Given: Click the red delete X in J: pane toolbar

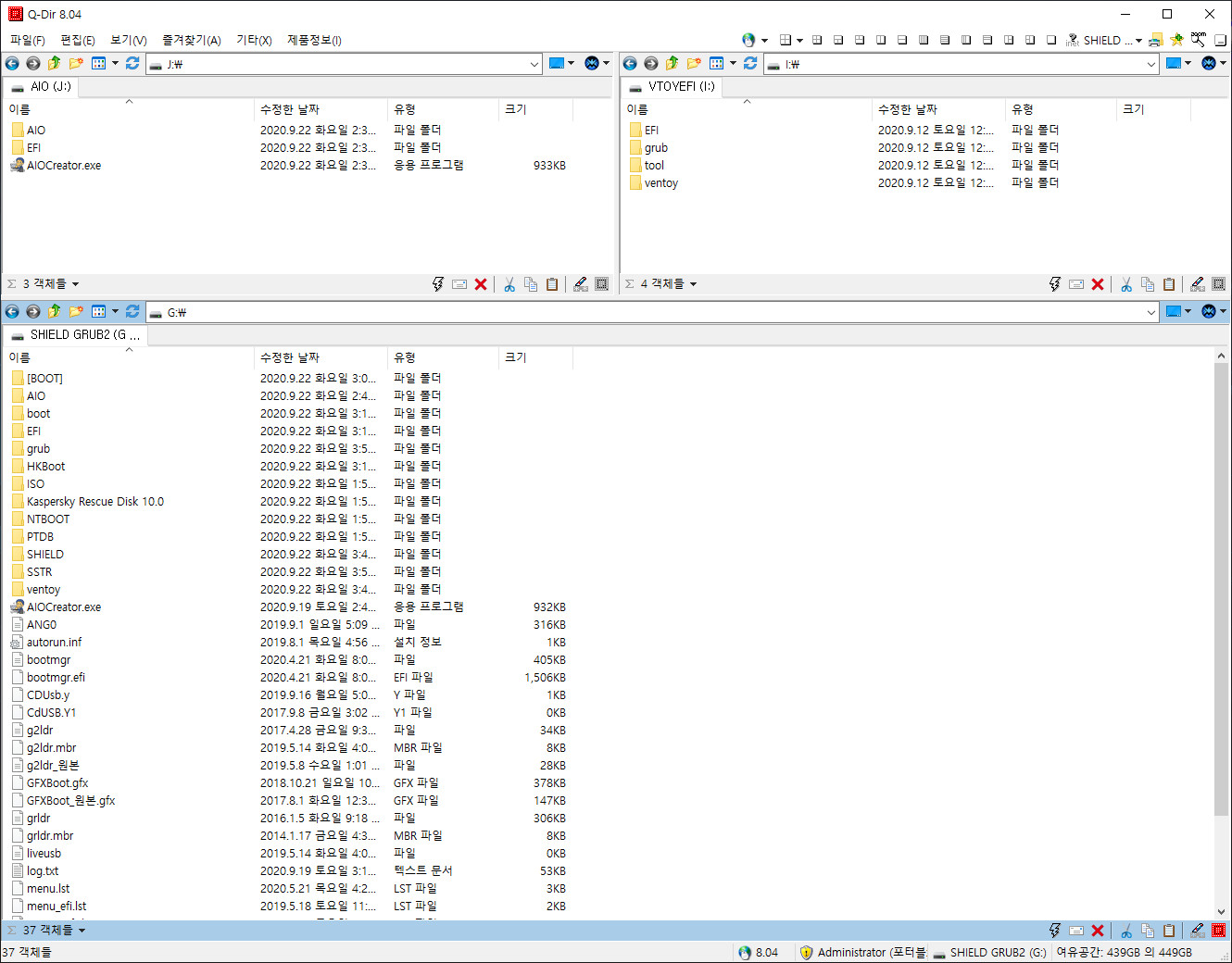Looking at the screenshot, I should (x=481, y=284).
